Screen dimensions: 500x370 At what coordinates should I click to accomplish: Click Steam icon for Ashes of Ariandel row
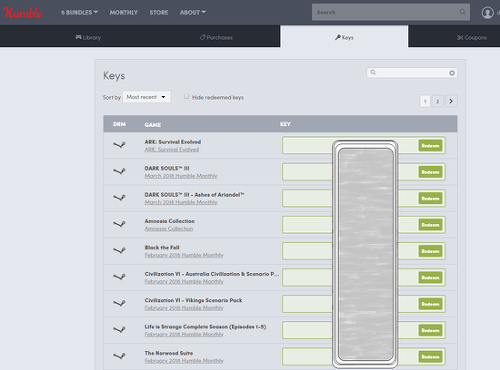coord(119,197)
